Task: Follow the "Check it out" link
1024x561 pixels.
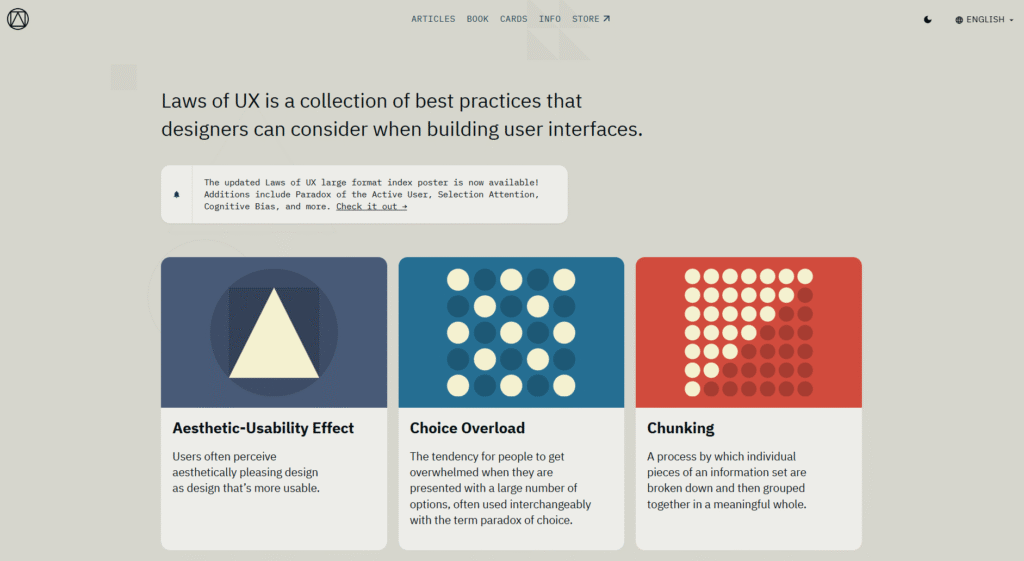Action: point(371,207)
